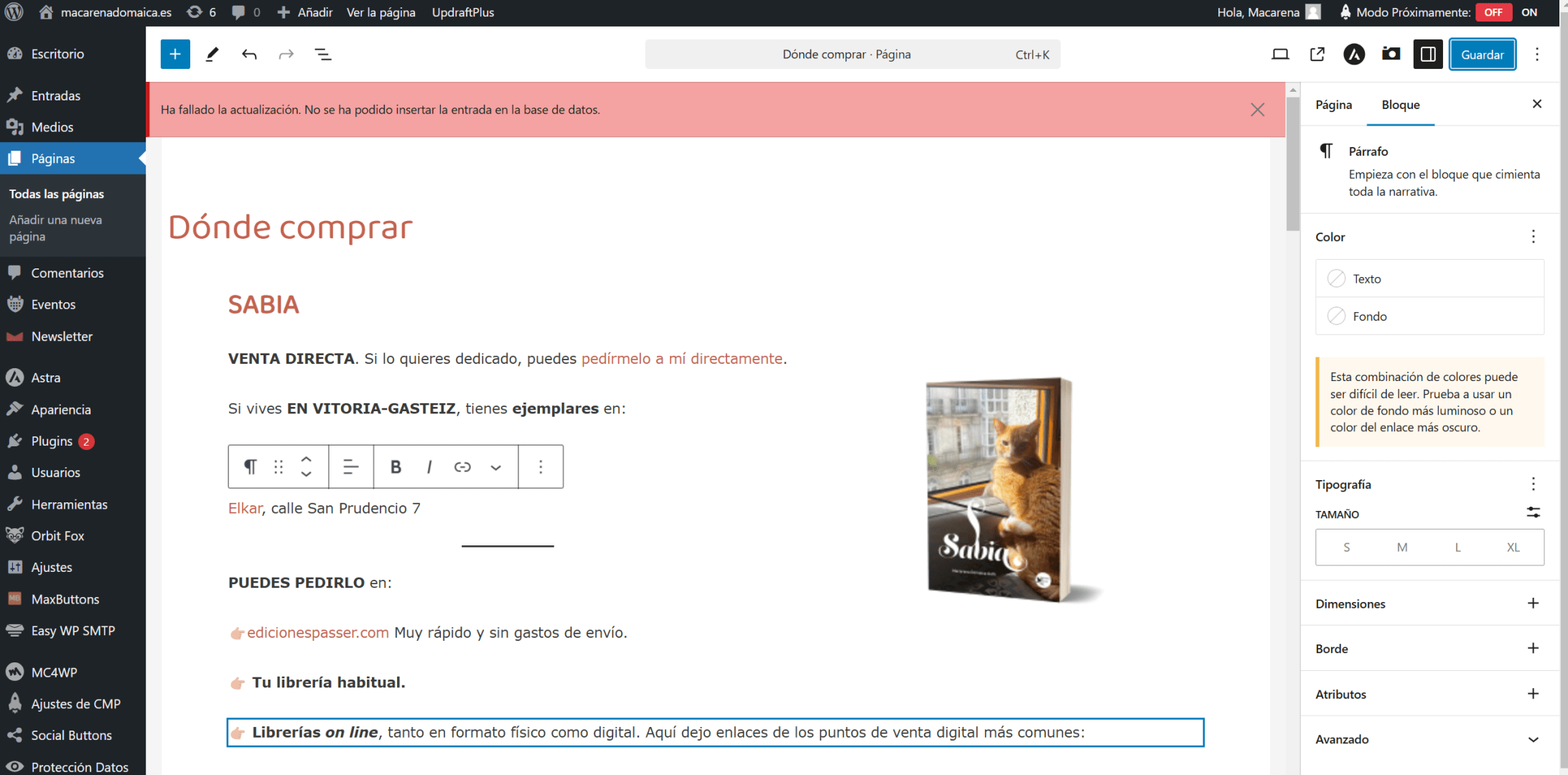Open updates indicator showing 6

(x=201, y=12)
